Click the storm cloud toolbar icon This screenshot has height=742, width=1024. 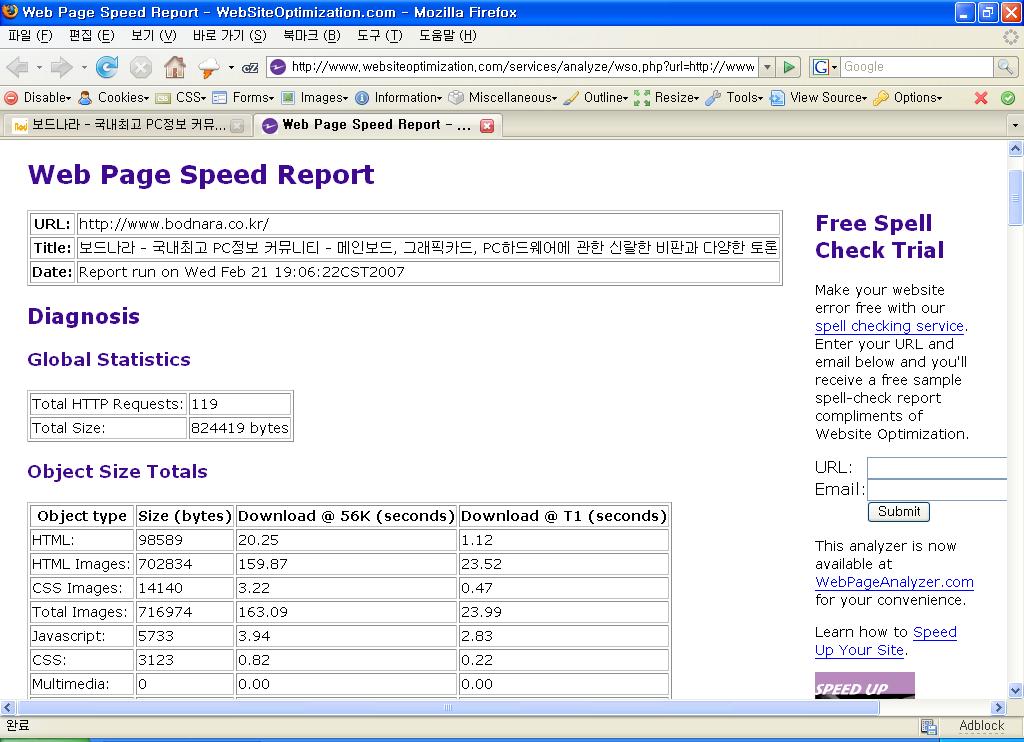click(x=209, y=67)
